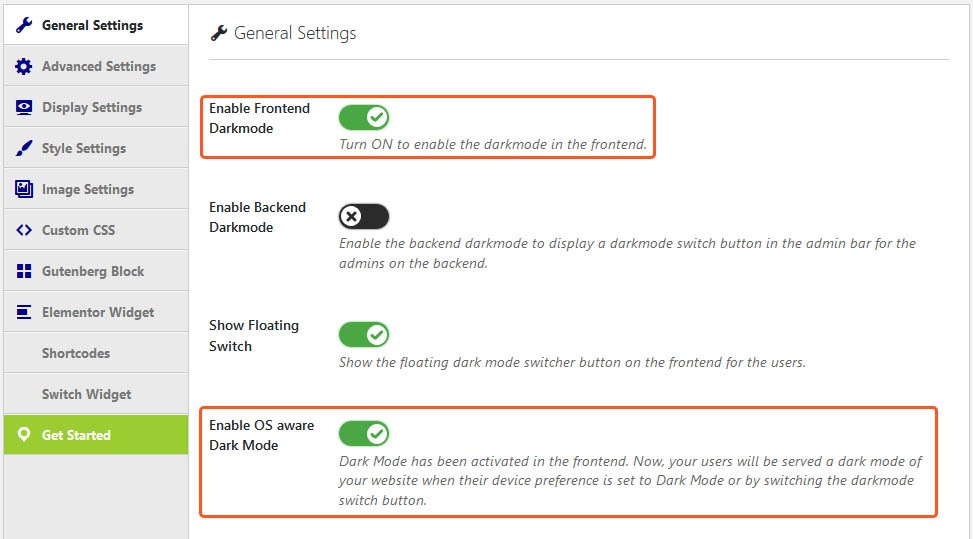This screenshot has width=973, height=539.
Task: Toggle the Enable Frontend Darkmode switch
Action: 364,117
